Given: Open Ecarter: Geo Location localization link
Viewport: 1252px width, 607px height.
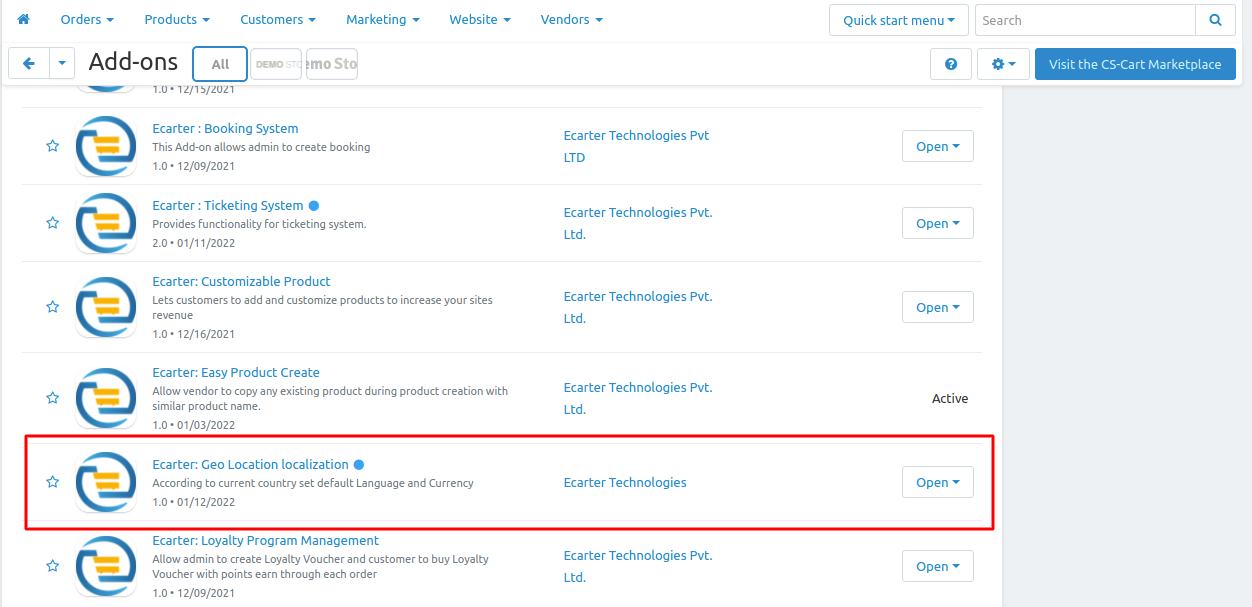Looking at the screenshot, I should click(x=250, y=464).
